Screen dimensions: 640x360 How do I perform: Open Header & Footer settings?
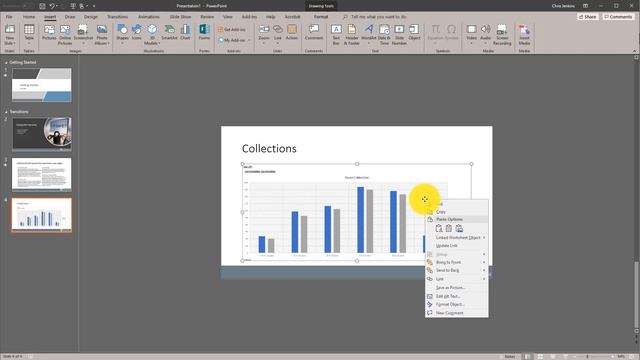(x=351, y=35)
